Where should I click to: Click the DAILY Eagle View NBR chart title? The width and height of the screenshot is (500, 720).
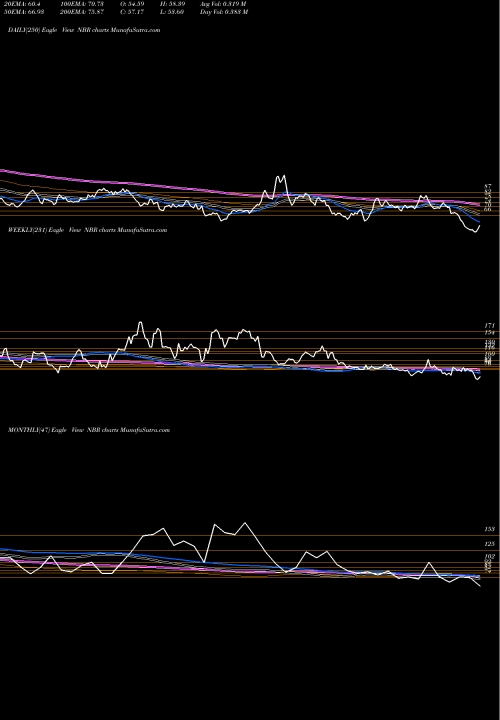84,30
